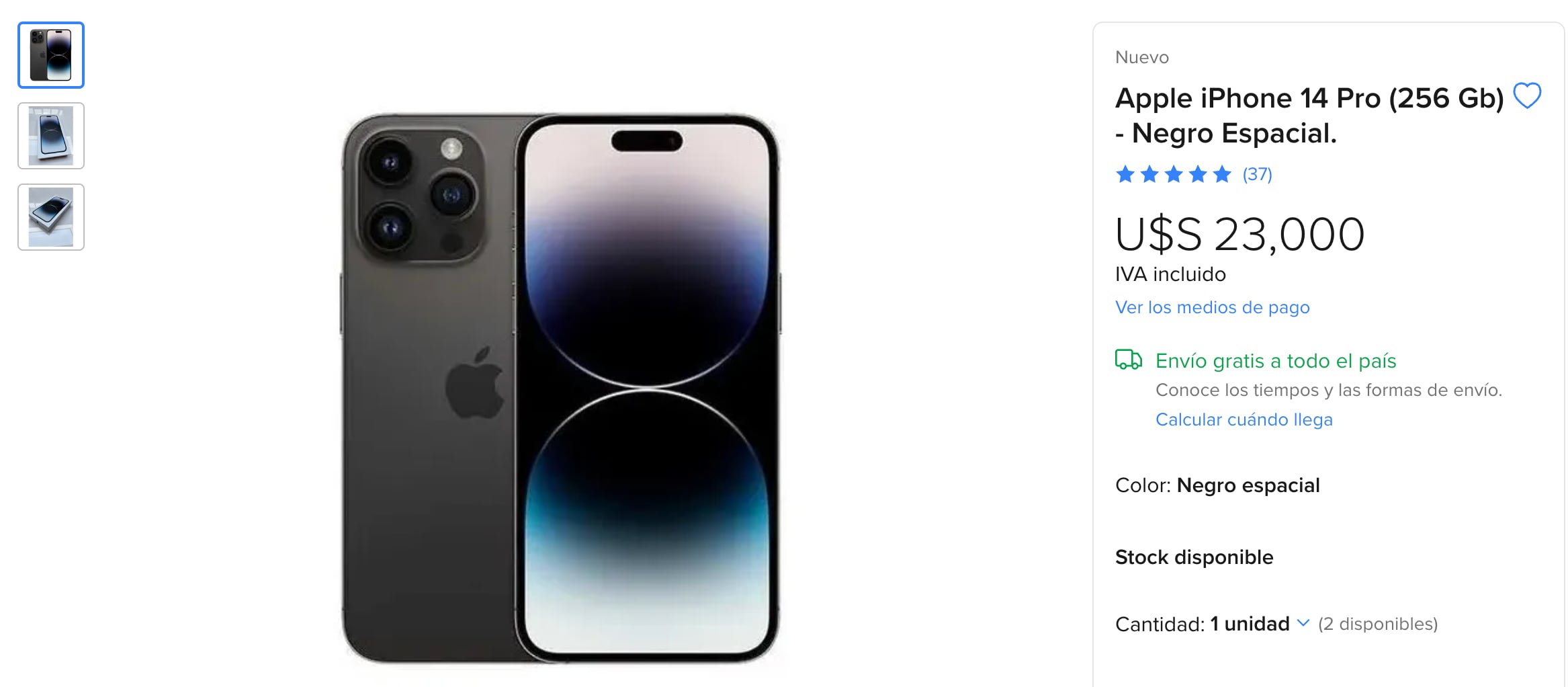Click the 'Color: Negro espacial' label
The image size is (1568, 687).
pyautogui.click(x=1217, y=485)
